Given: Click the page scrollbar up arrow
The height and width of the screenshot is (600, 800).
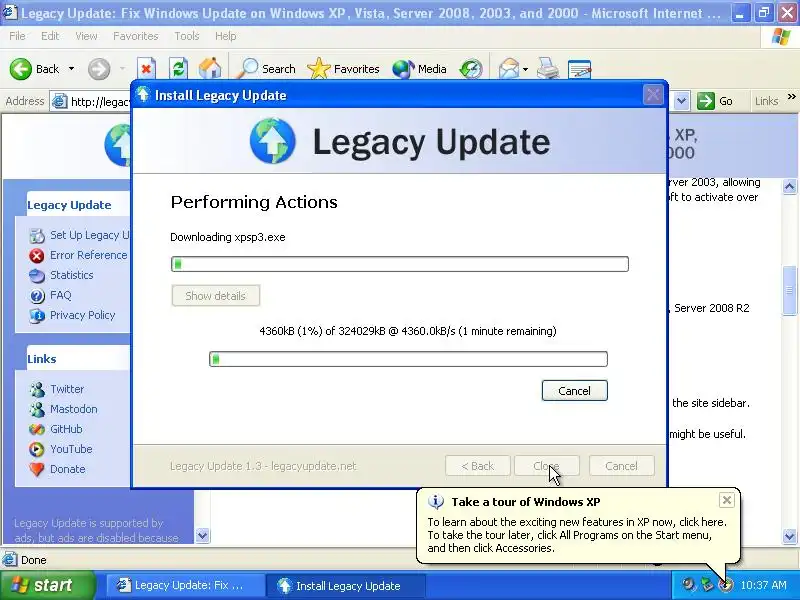Looking at the screenshot, I should pos(789,187).
